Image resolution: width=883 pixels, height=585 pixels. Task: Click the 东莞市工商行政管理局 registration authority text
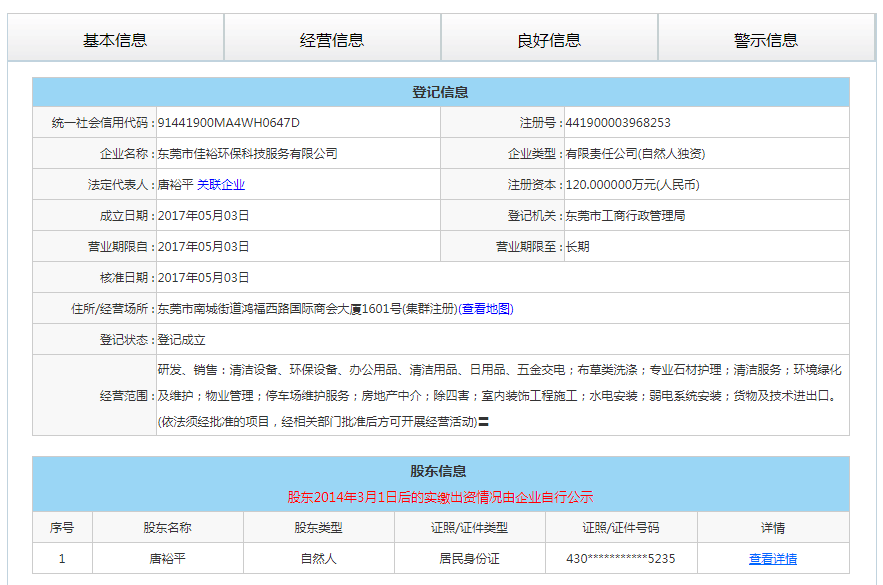[625, 216]
